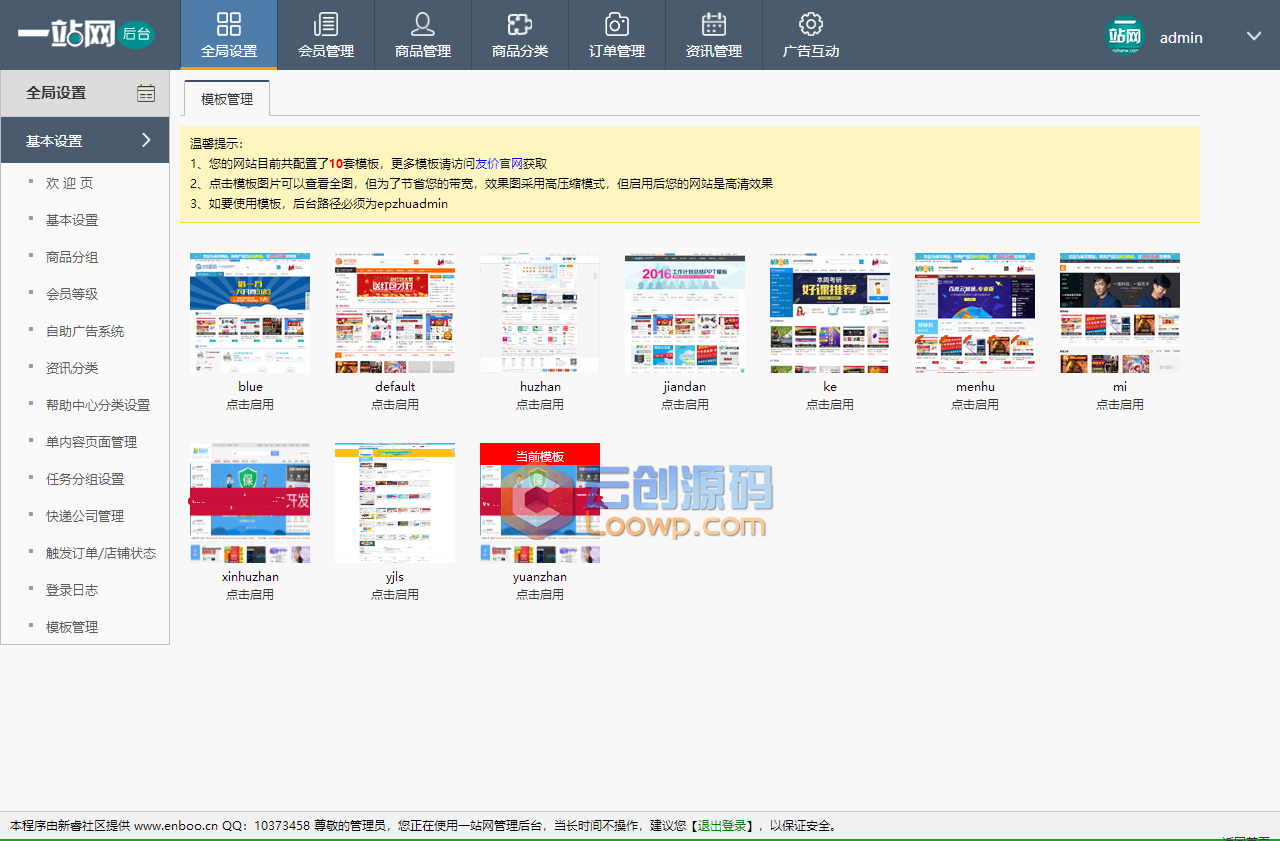Open 广告互动 gear icon
The image size is (1280, 841).
click(811, 24)
